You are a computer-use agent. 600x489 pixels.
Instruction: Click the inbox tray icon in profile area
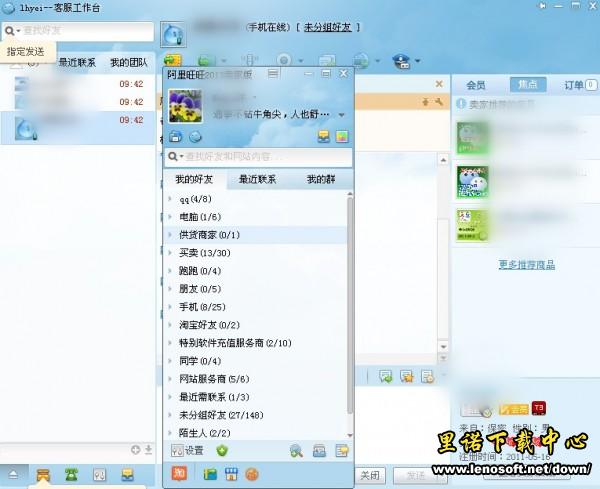(324, 137)
